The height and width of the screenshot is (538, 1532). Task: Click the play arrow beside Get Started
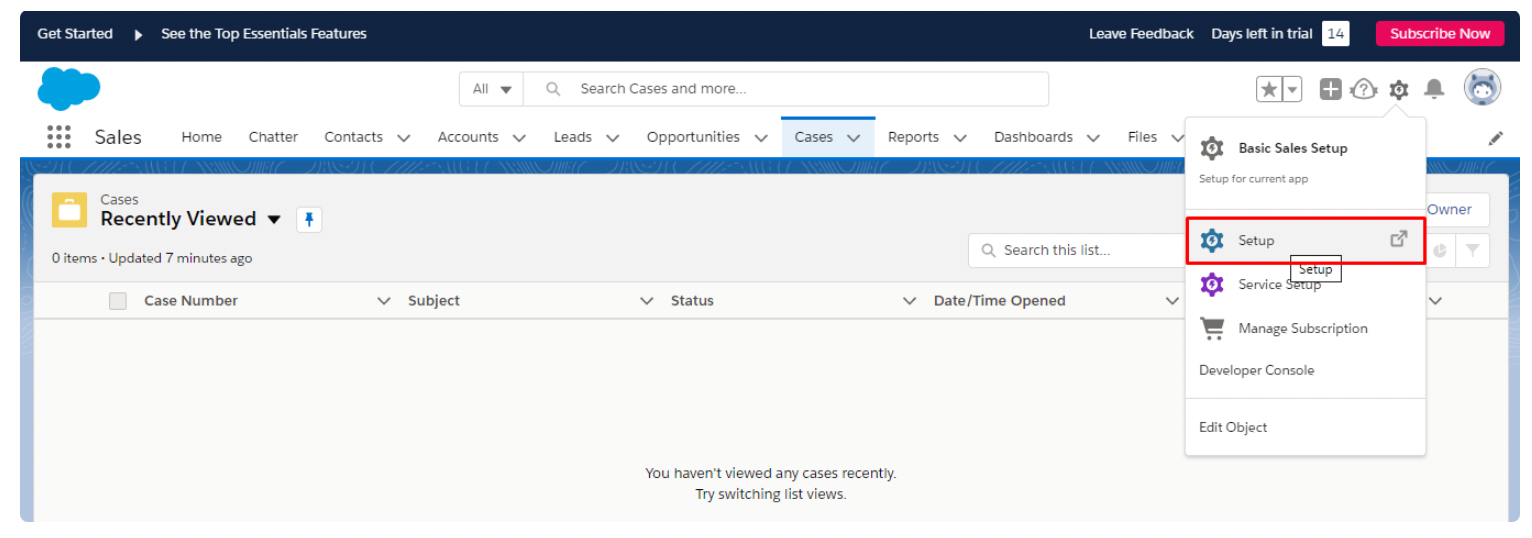pos(139,34)
